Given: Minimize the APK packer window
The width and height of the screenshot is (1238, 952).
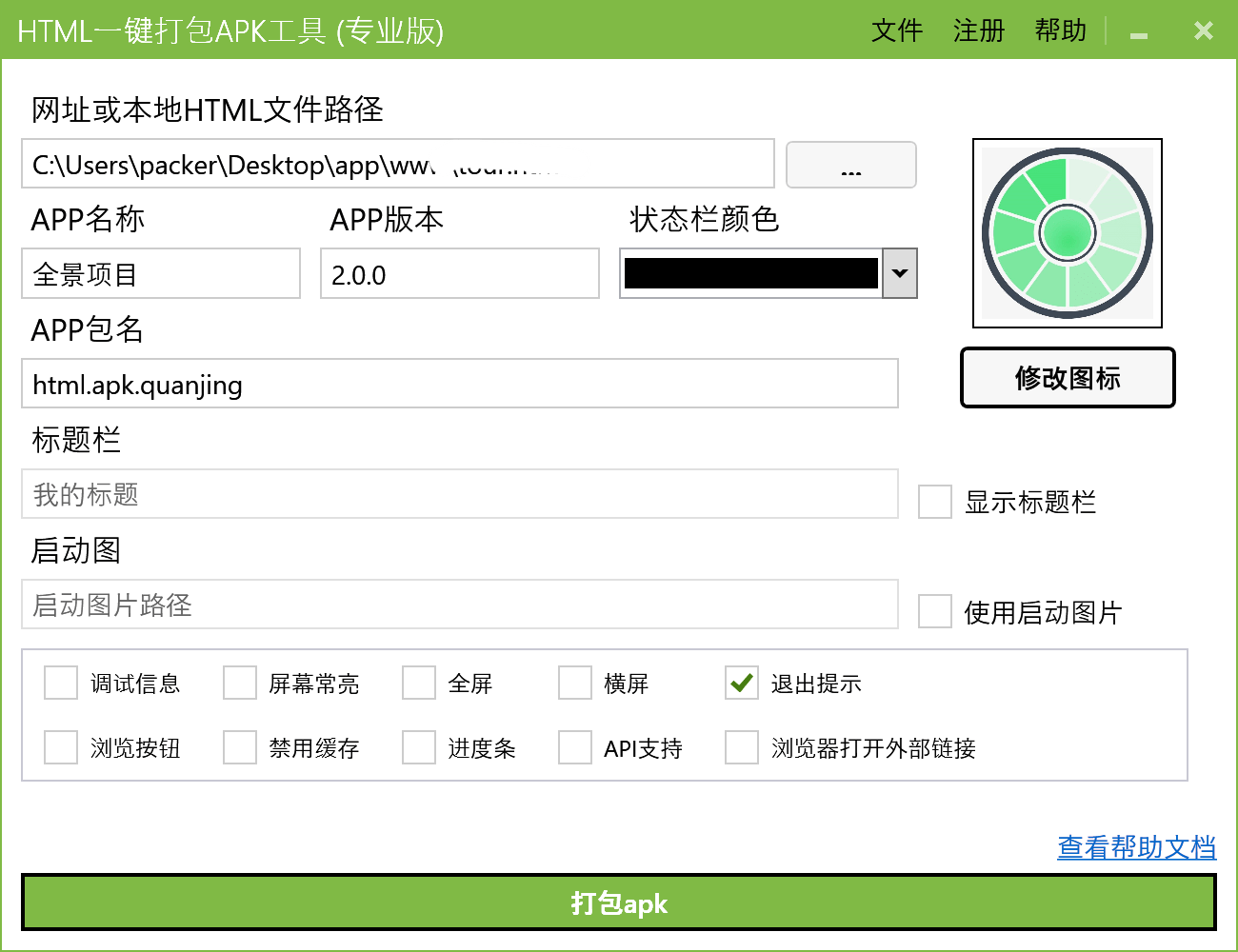Looking at the screenshot, I should 1138,32.
